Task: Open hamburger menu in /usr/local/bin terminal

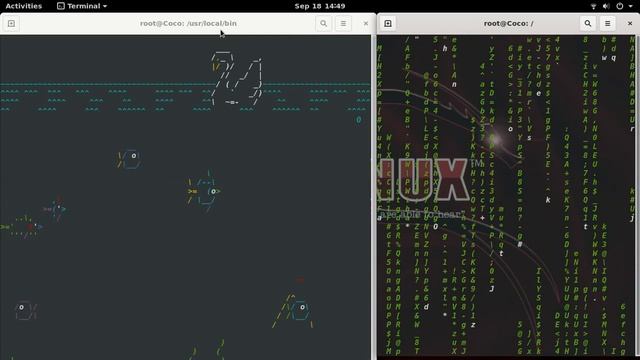Action: 343,24
